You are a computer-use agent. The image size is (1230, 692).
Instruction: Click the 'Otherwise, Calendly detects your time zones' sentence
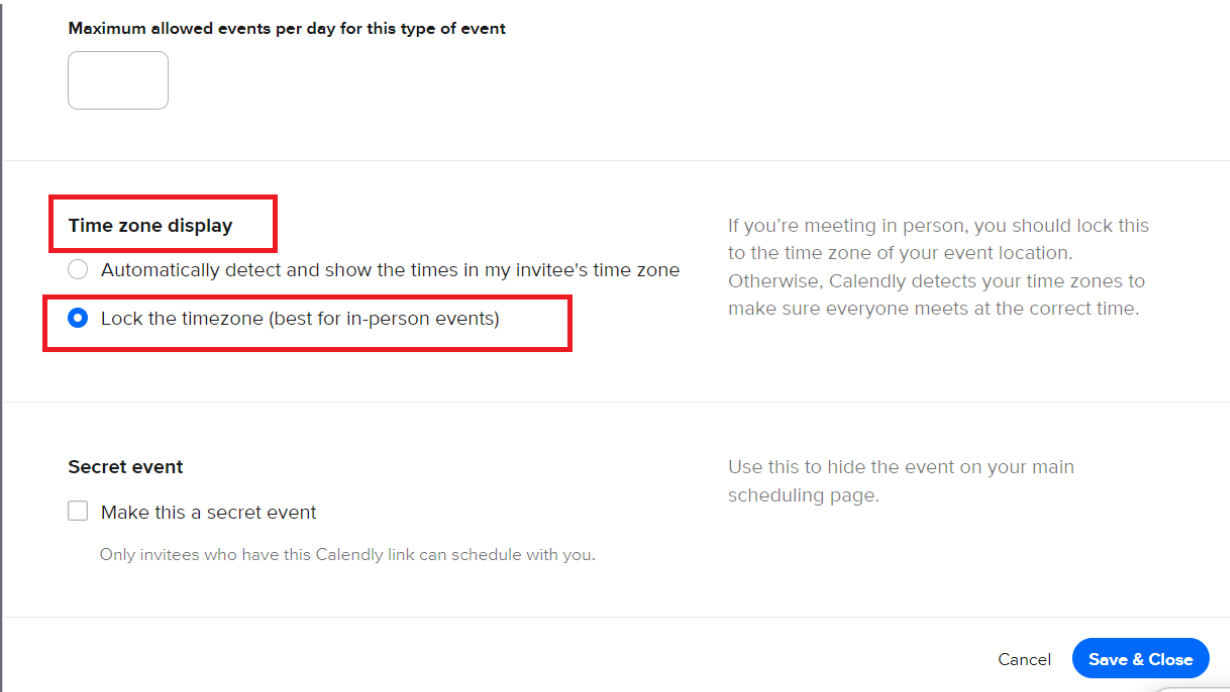point(936,281)
